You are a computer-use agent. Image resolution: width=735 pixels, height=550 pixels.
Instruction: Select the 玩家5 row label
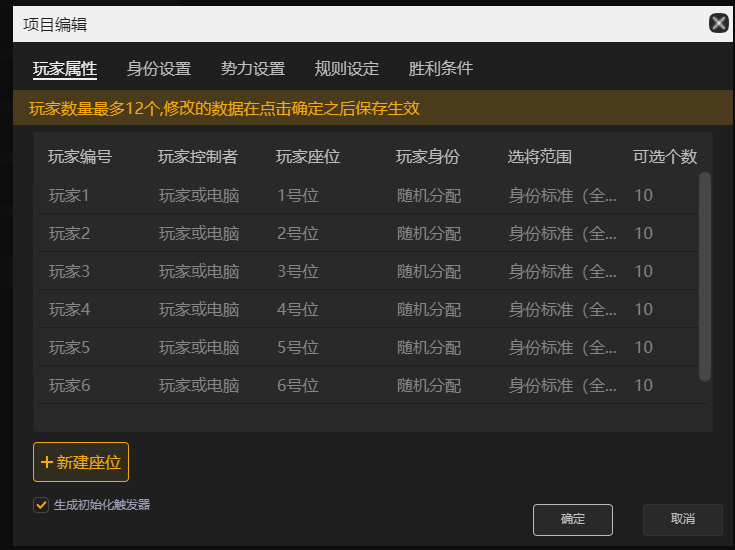(x=69, y=347)
